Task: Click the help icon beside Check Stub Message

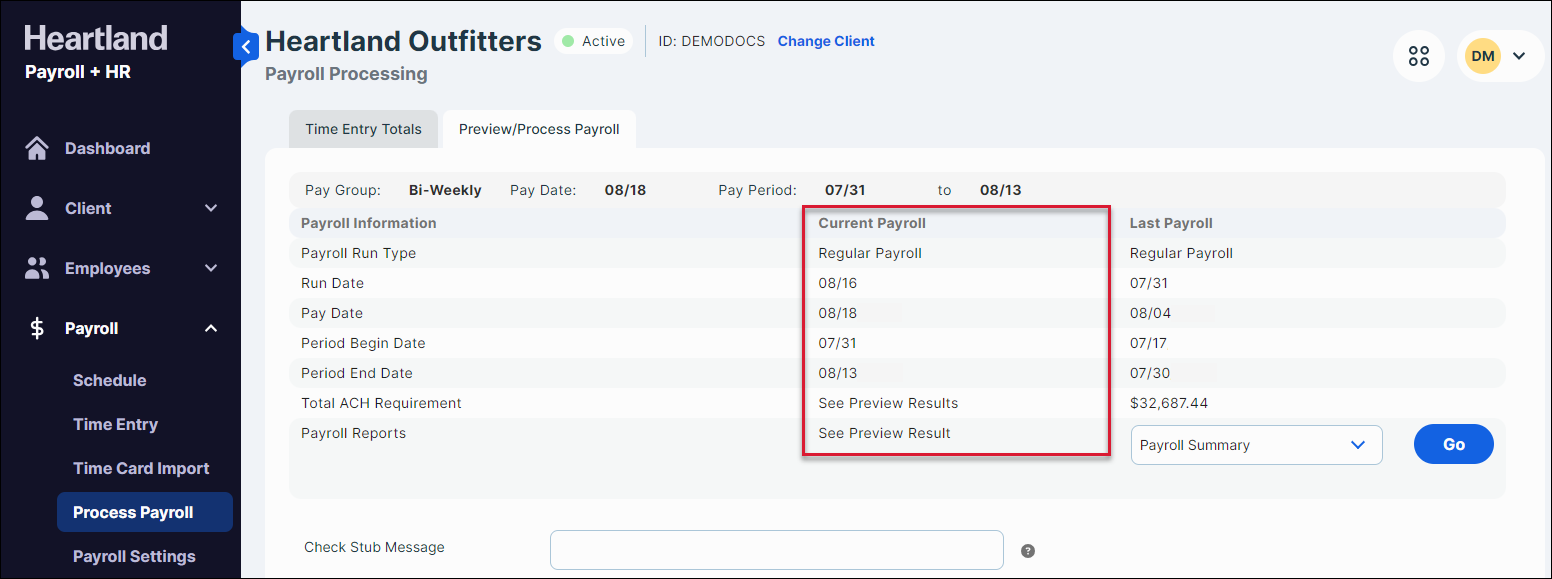Action: pos(1027,551)
